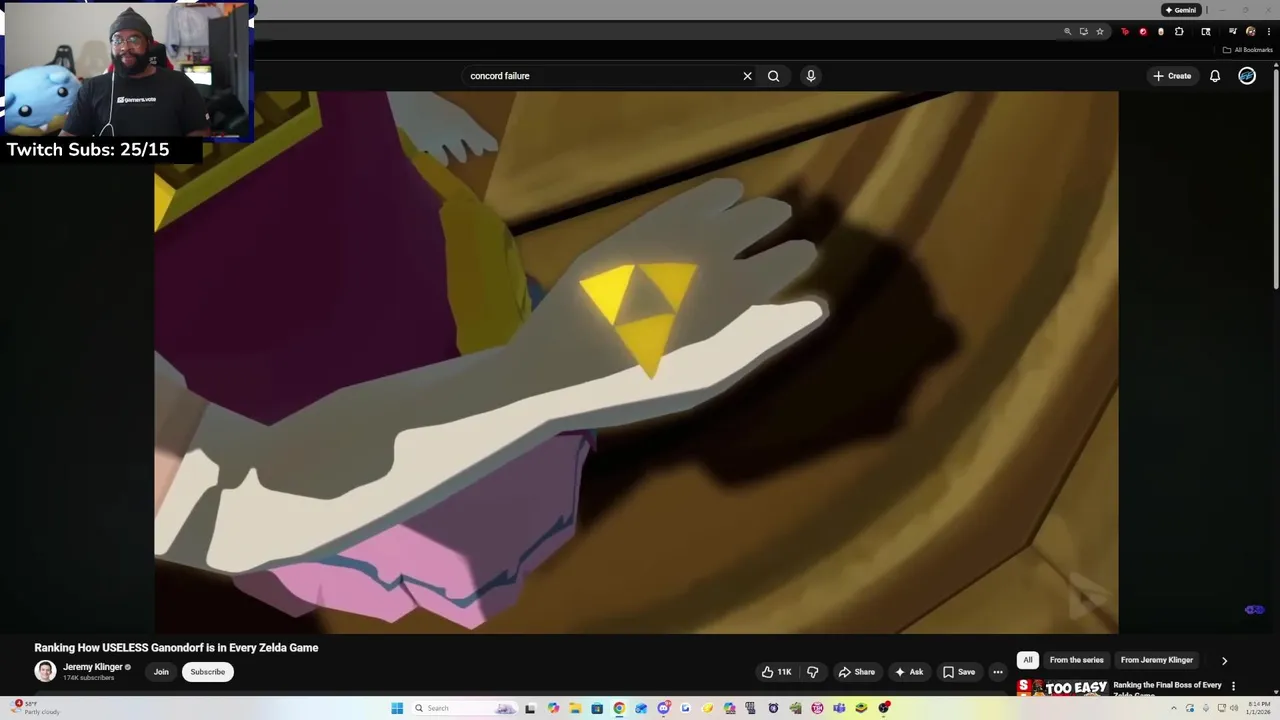Save the video to a playlist

[x=959, y=672]
